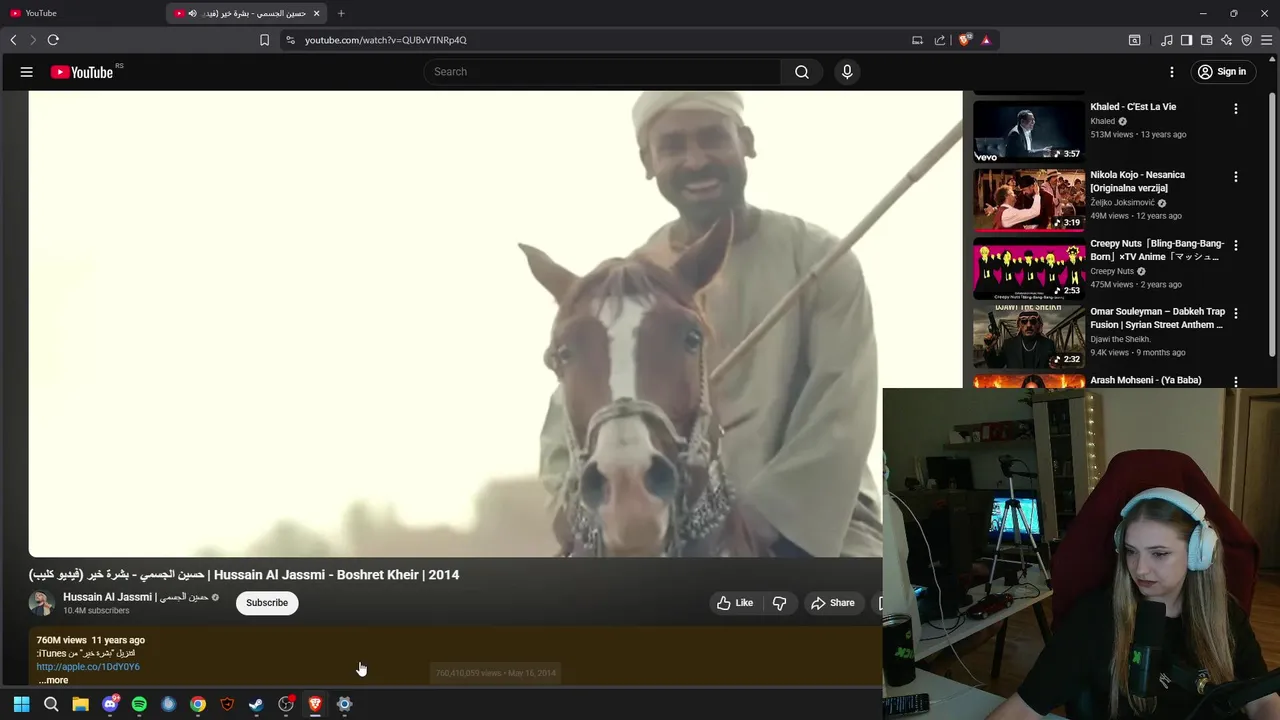Click the '760M views 11 years ago' text

(90, 640)
